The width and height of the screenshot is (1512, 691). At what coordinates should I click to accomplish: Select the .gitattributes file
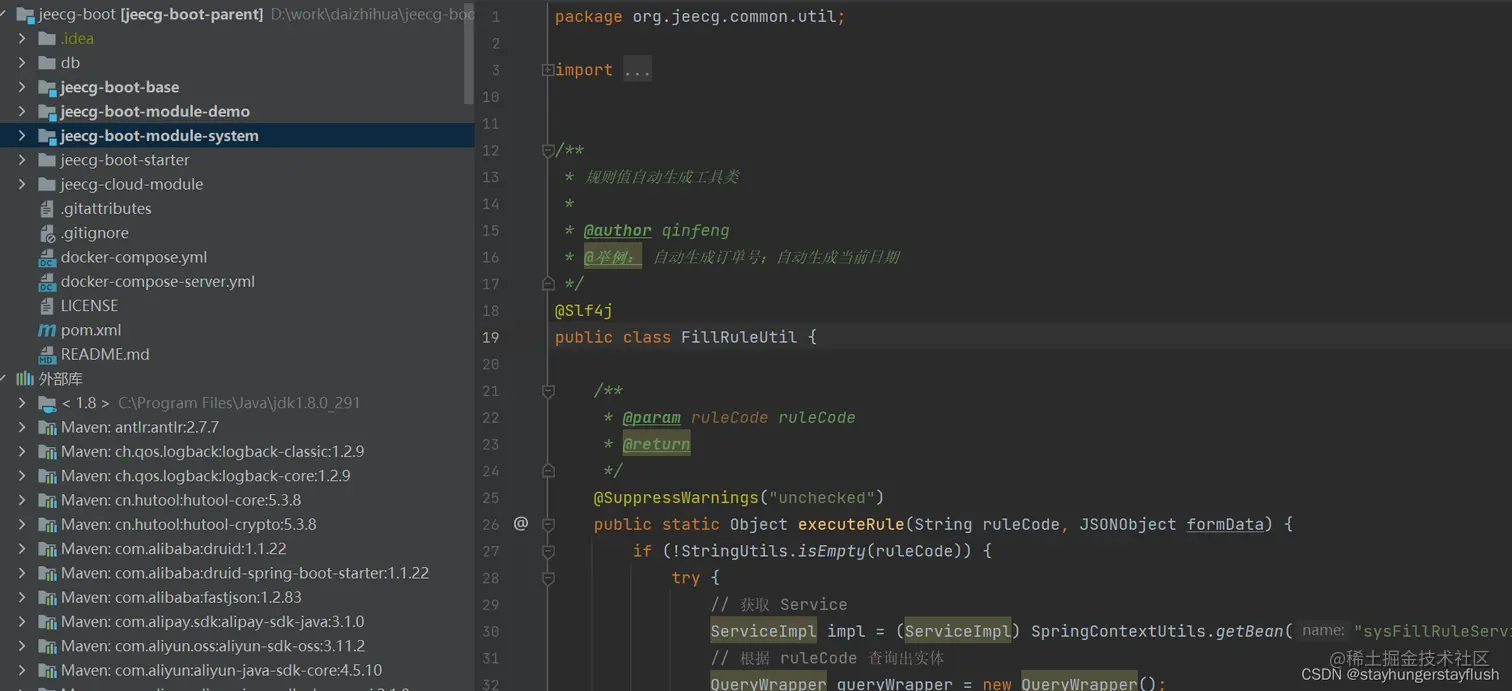tap(106, 208)
